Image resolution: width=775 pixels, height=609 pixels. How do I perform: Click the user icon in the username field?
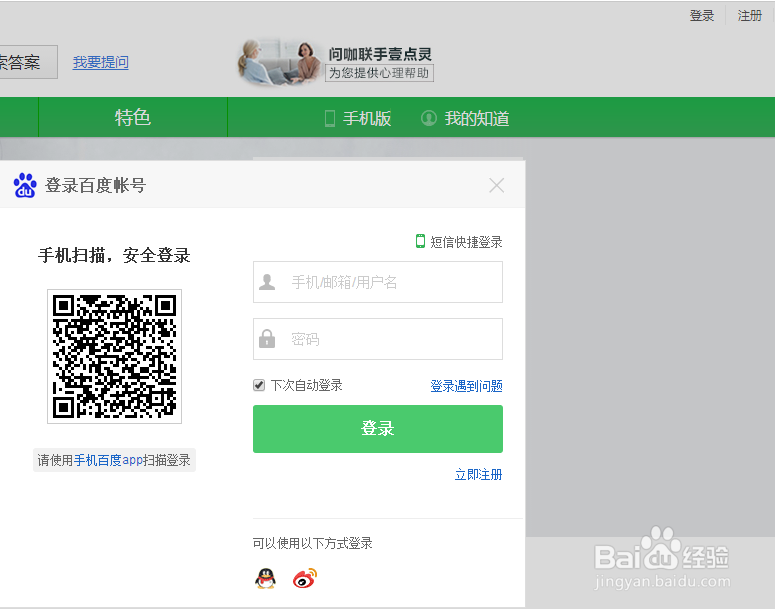[267, 282]
